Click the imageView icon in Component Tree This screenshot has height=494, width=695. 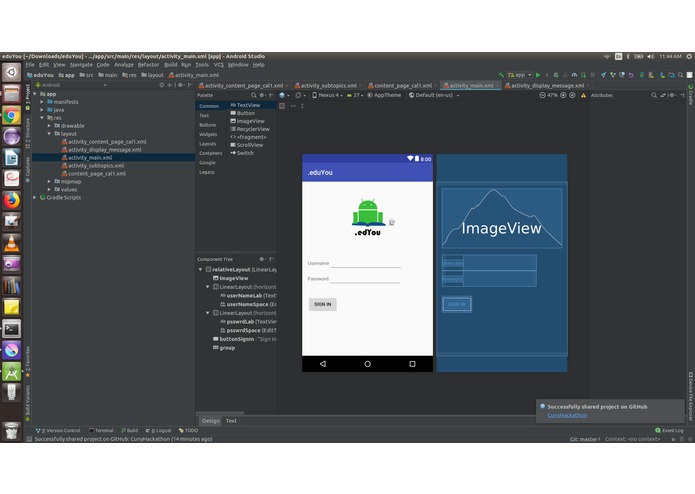click(216, 278)
